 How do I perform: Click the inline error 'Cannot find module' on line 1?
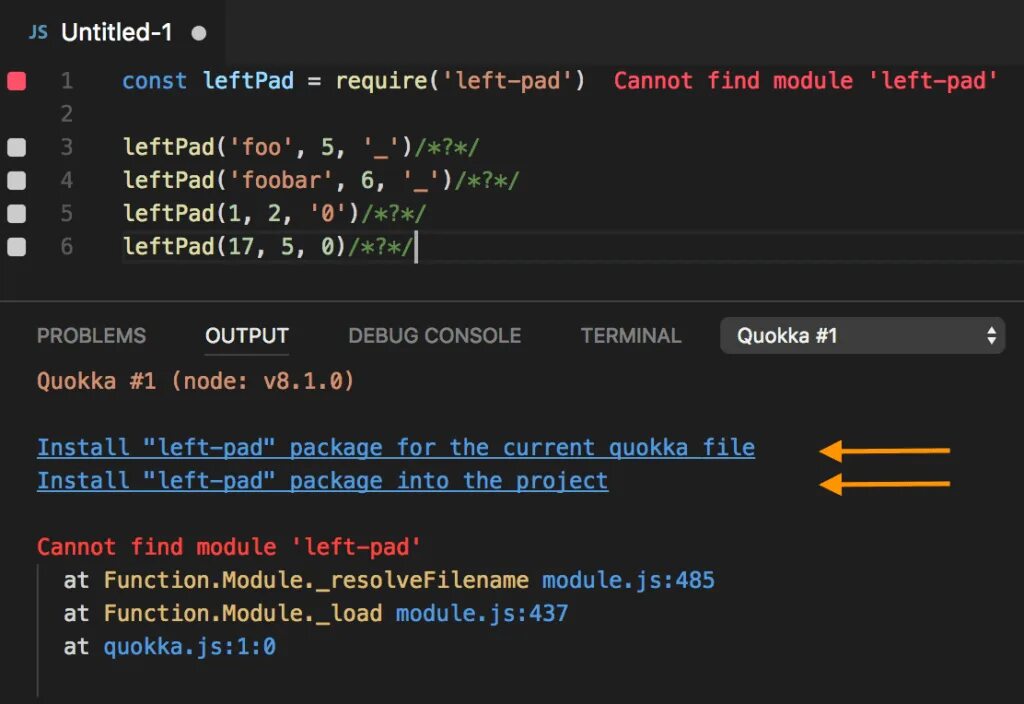(806, 81)
